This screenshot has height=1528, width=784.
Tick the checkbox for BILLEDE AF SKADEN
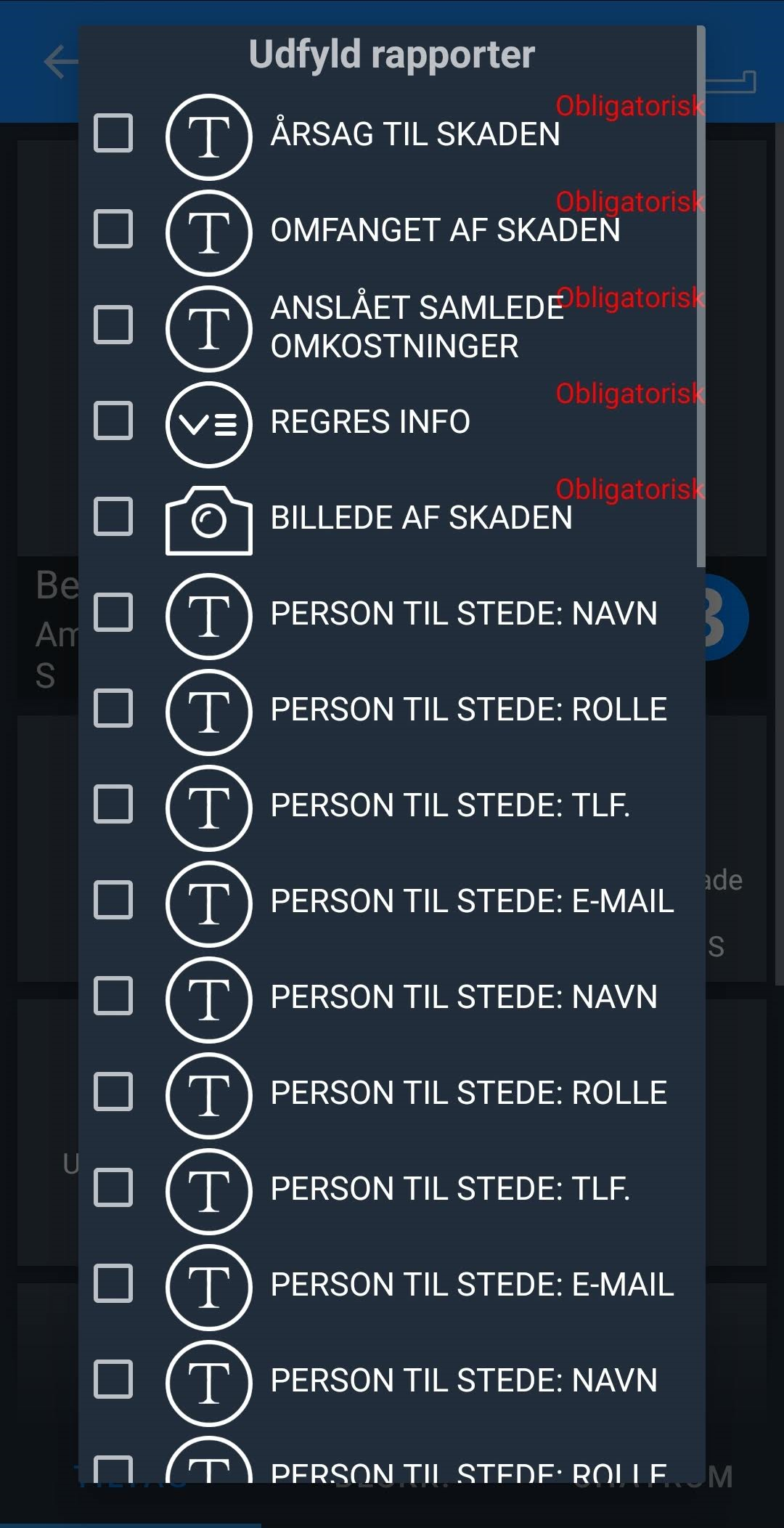coord(113,516)
